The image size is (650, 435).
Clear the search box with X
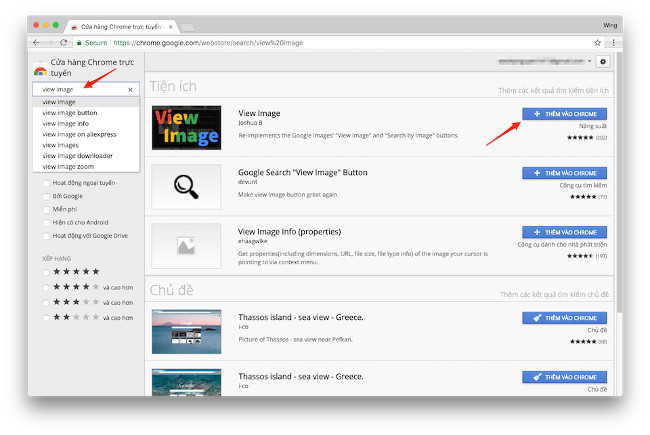[130, 90]
